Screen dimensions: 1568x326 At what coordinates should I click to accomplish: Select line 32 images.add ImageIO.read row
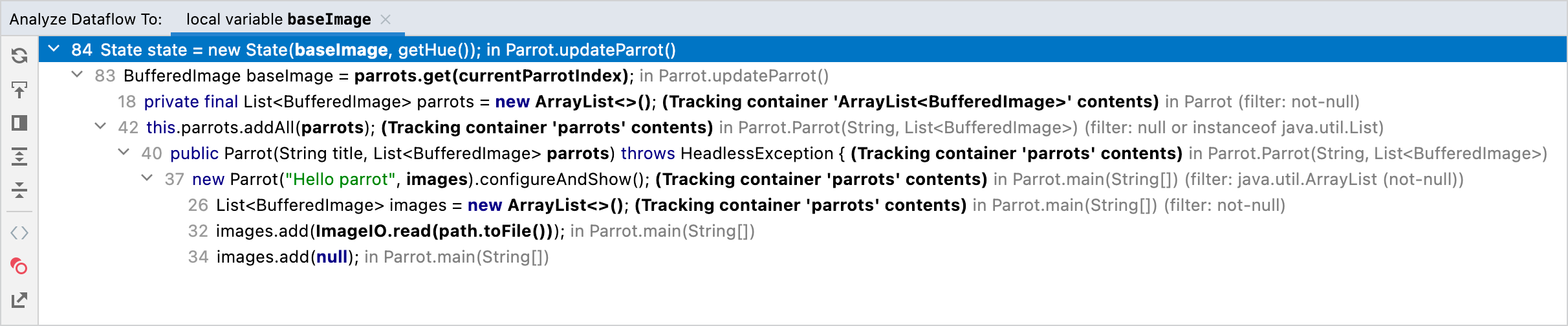[x=803, y=231]
